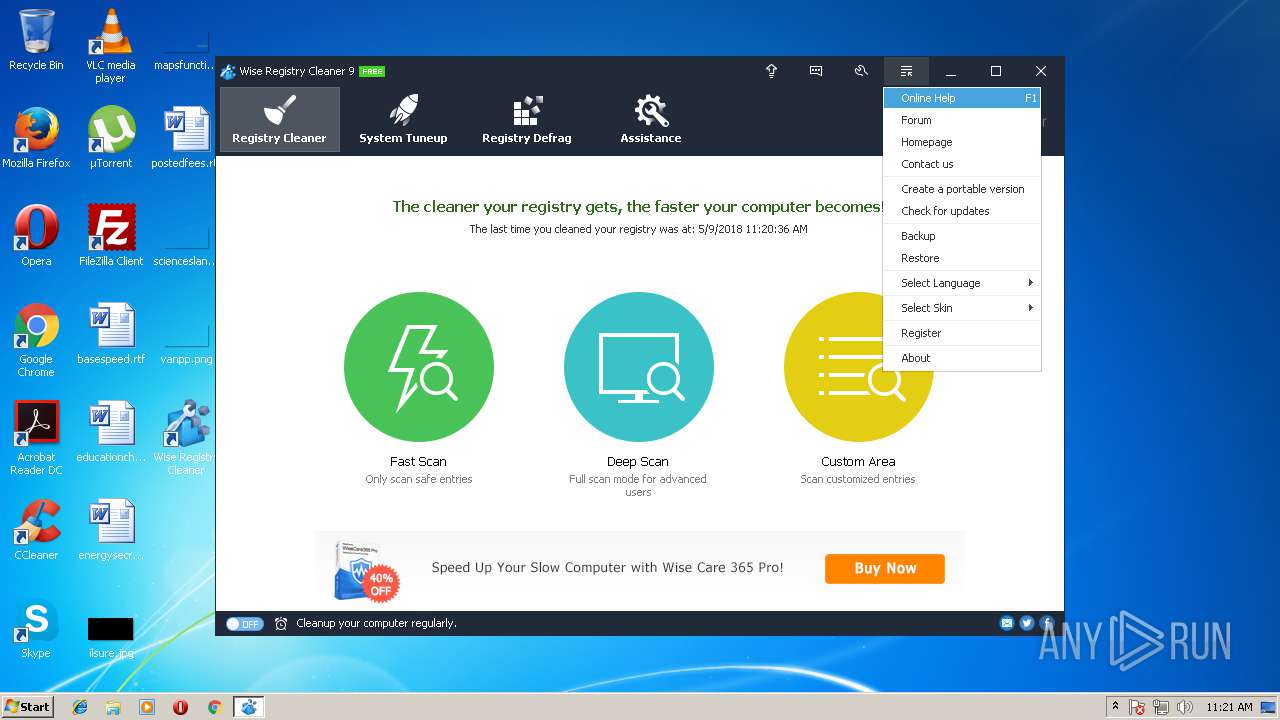The height and width of the screenshot is (720, 1280).
Task: Click the upgrade arrow icon in the title bar
Action: click(771, 71)
